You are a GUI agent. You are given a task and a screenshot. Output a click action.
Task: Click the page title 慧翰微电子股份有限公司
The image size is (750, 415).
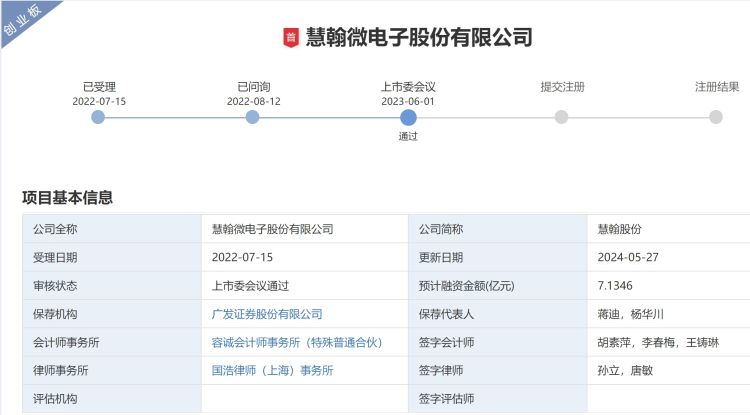[x=419, y=37]
